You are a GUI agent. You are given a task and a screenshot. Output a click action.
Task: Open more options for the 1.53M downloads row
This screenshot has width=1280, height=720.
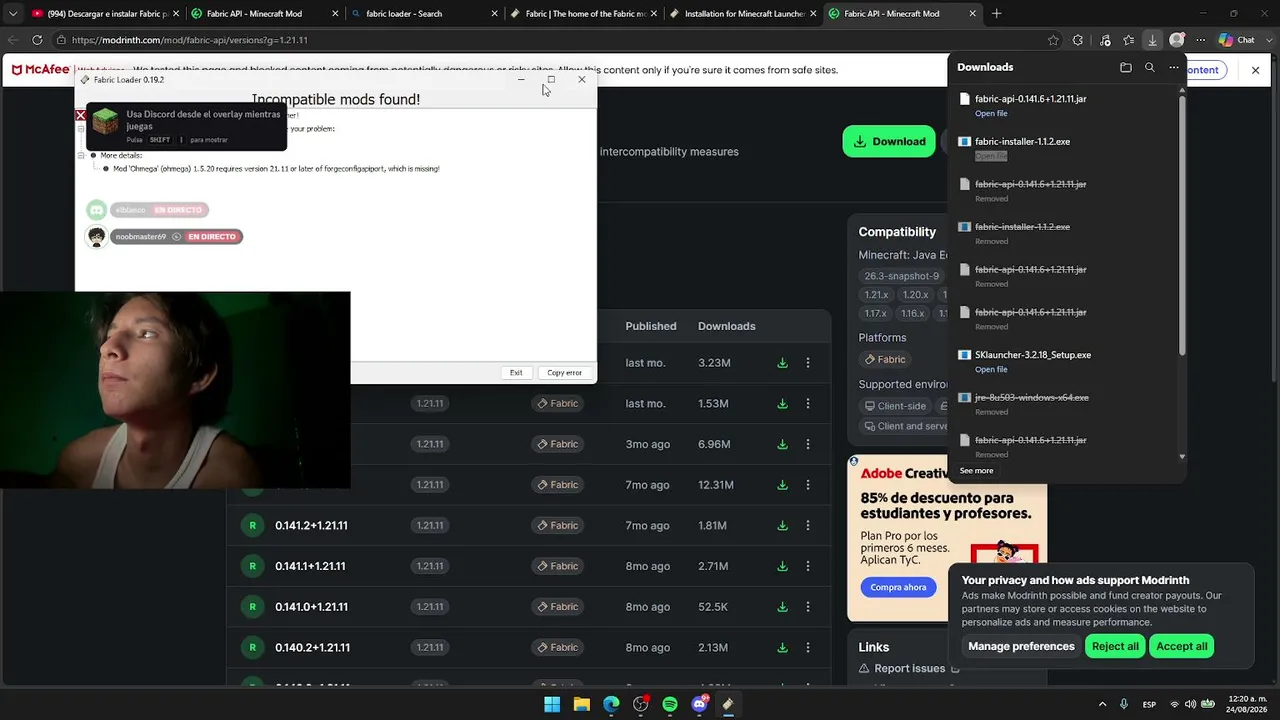coord(808,404)
